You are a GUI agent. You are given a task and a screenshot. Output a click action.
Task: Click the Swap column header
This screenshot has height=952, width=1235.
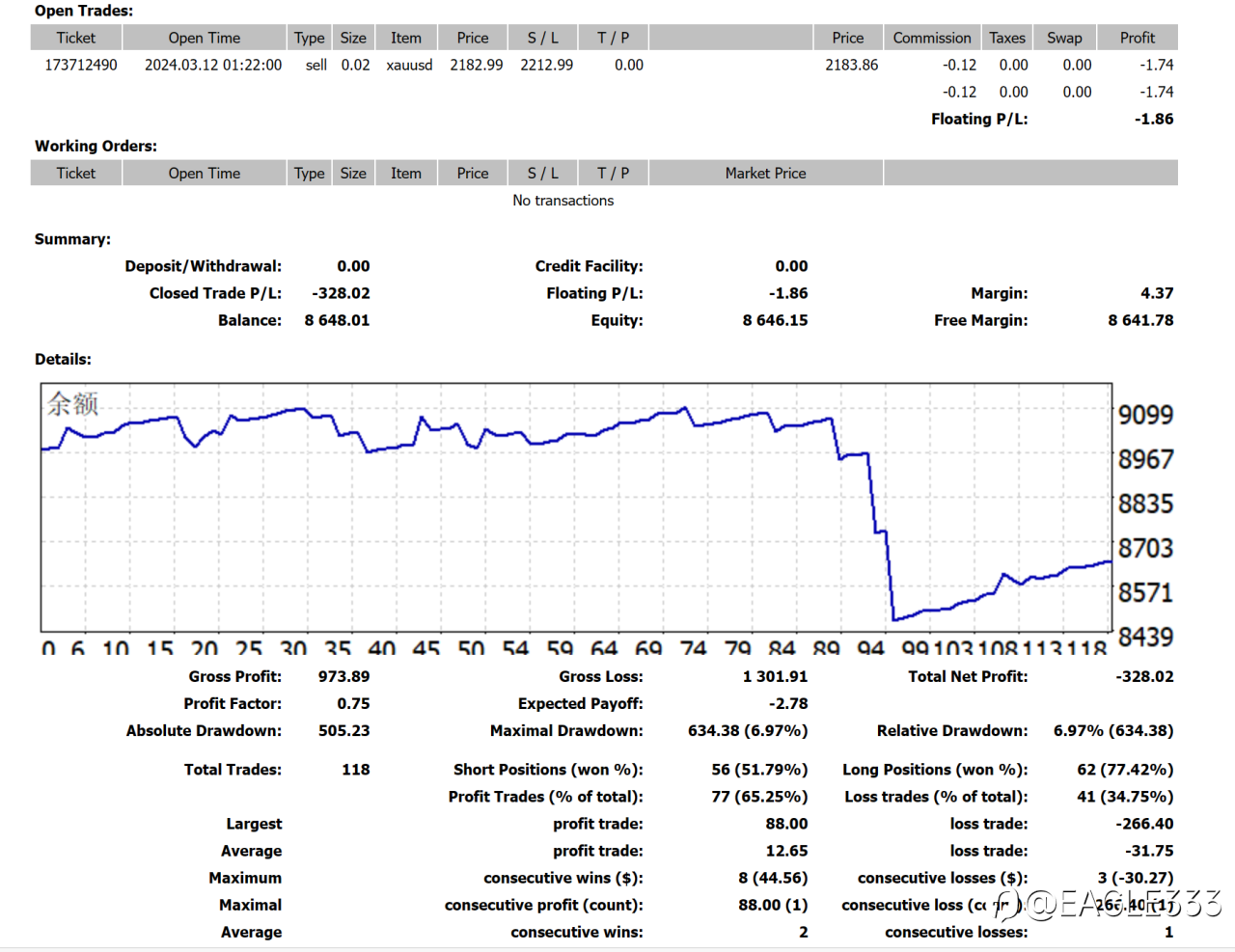(x=1064, y=38)
